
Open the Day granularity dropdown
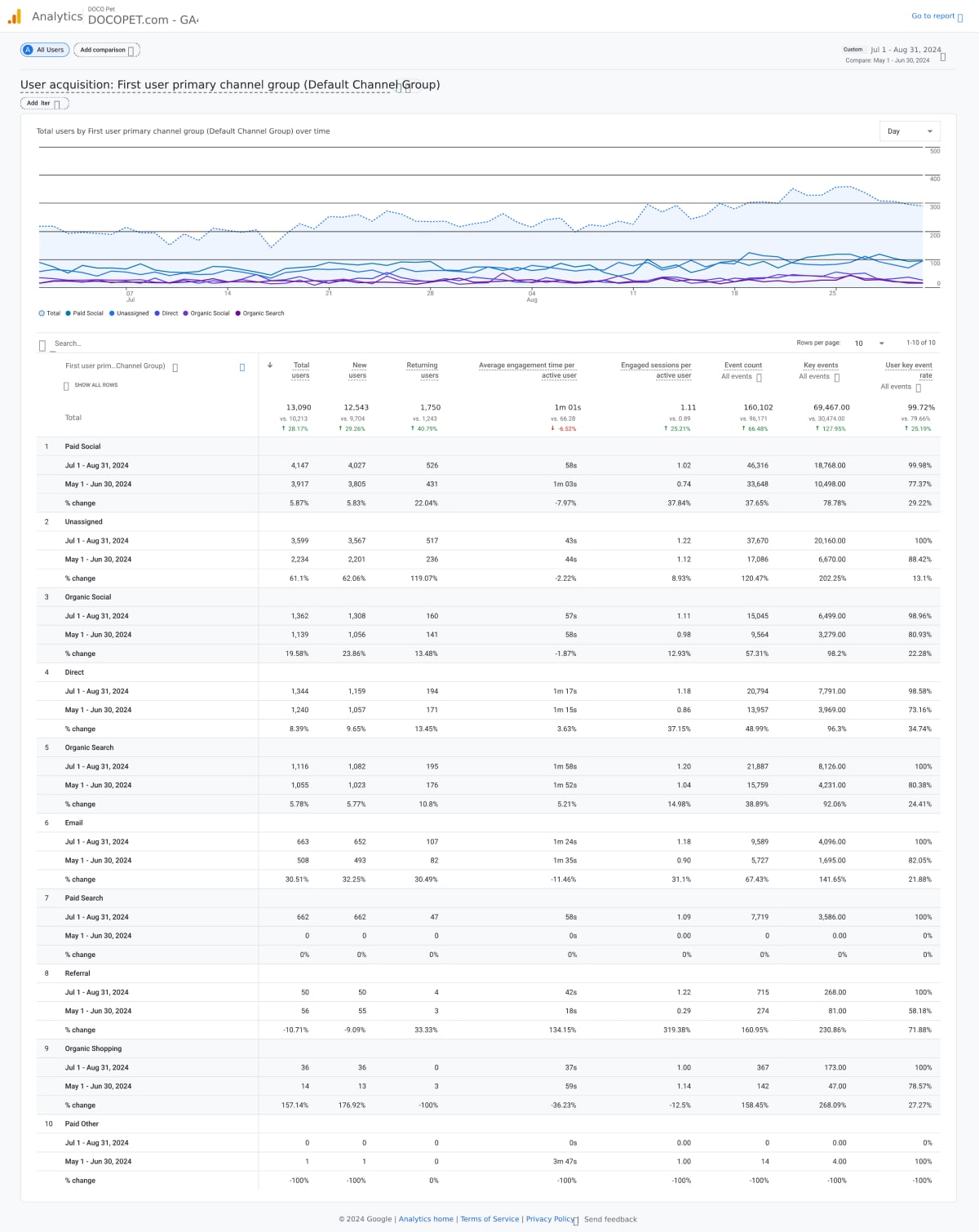click(x=910, y=131)
